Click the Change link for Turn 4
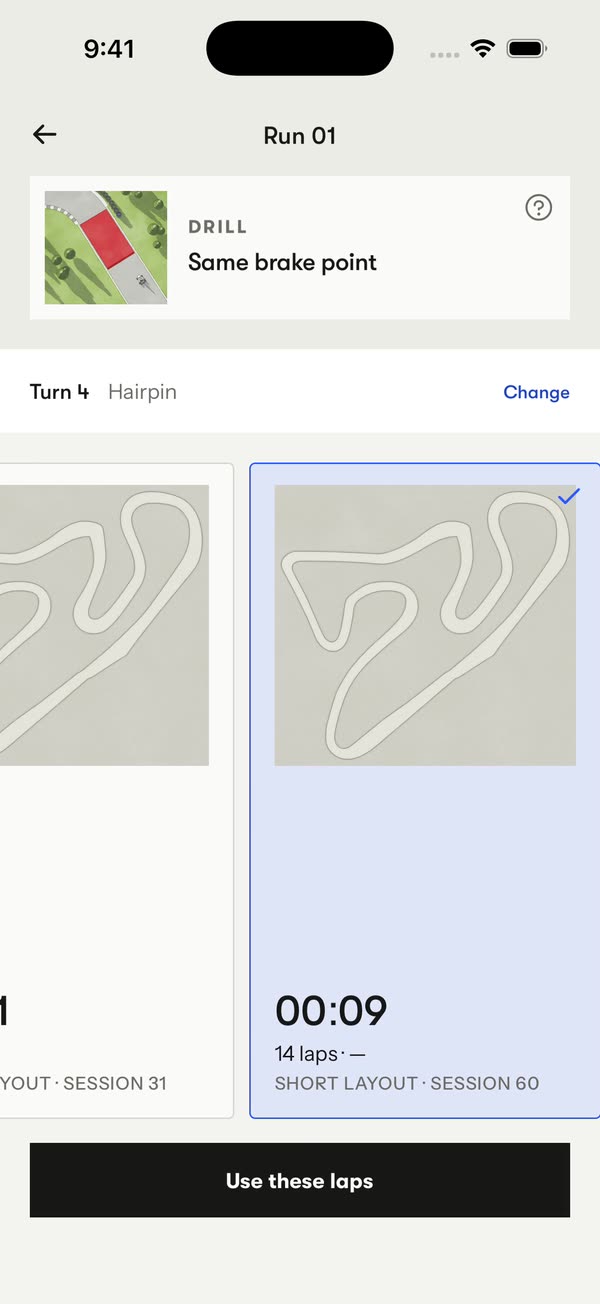 pyautogui.click(x=536, y=392)
